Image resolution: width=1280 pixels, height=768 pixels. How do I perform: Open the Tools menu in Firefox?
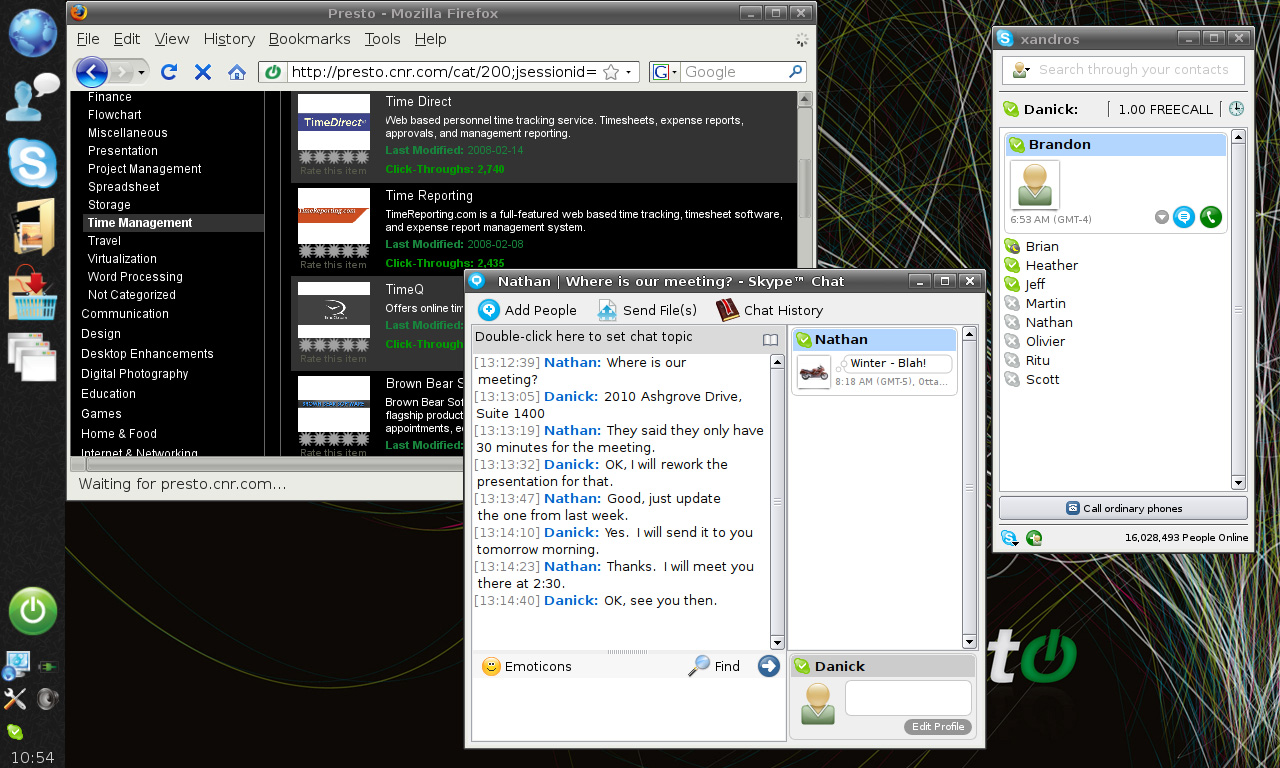382,39
